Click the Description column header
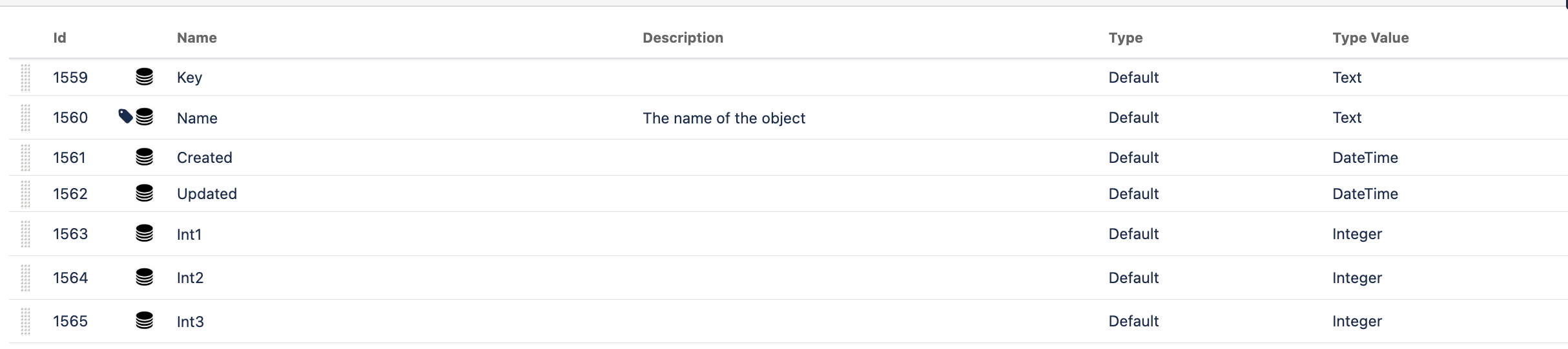The width and height of the screenshot is (1568, 349). pyautogui.click(x=683, y=37)
